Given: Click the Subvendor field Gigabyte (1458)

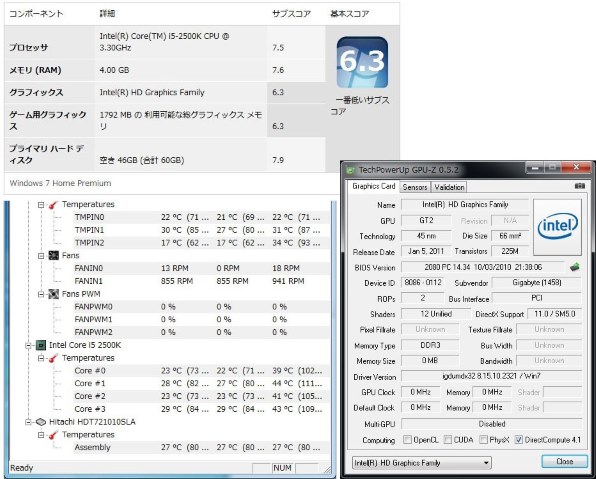Looking at the screenshot, I should [536, 282].
